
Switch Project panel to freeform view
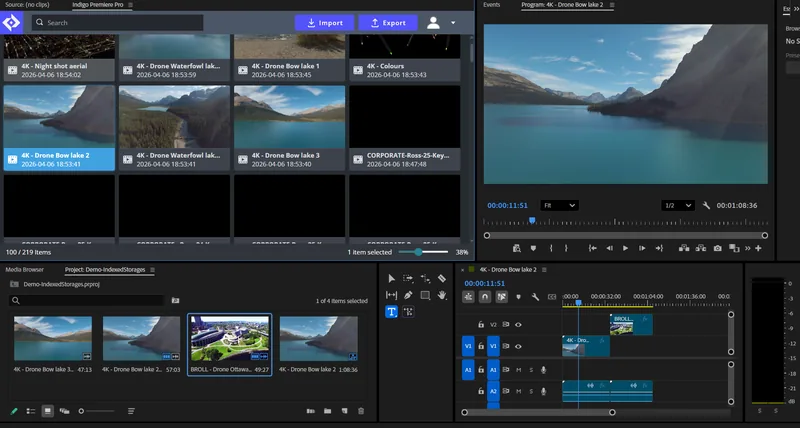(64, 411)
